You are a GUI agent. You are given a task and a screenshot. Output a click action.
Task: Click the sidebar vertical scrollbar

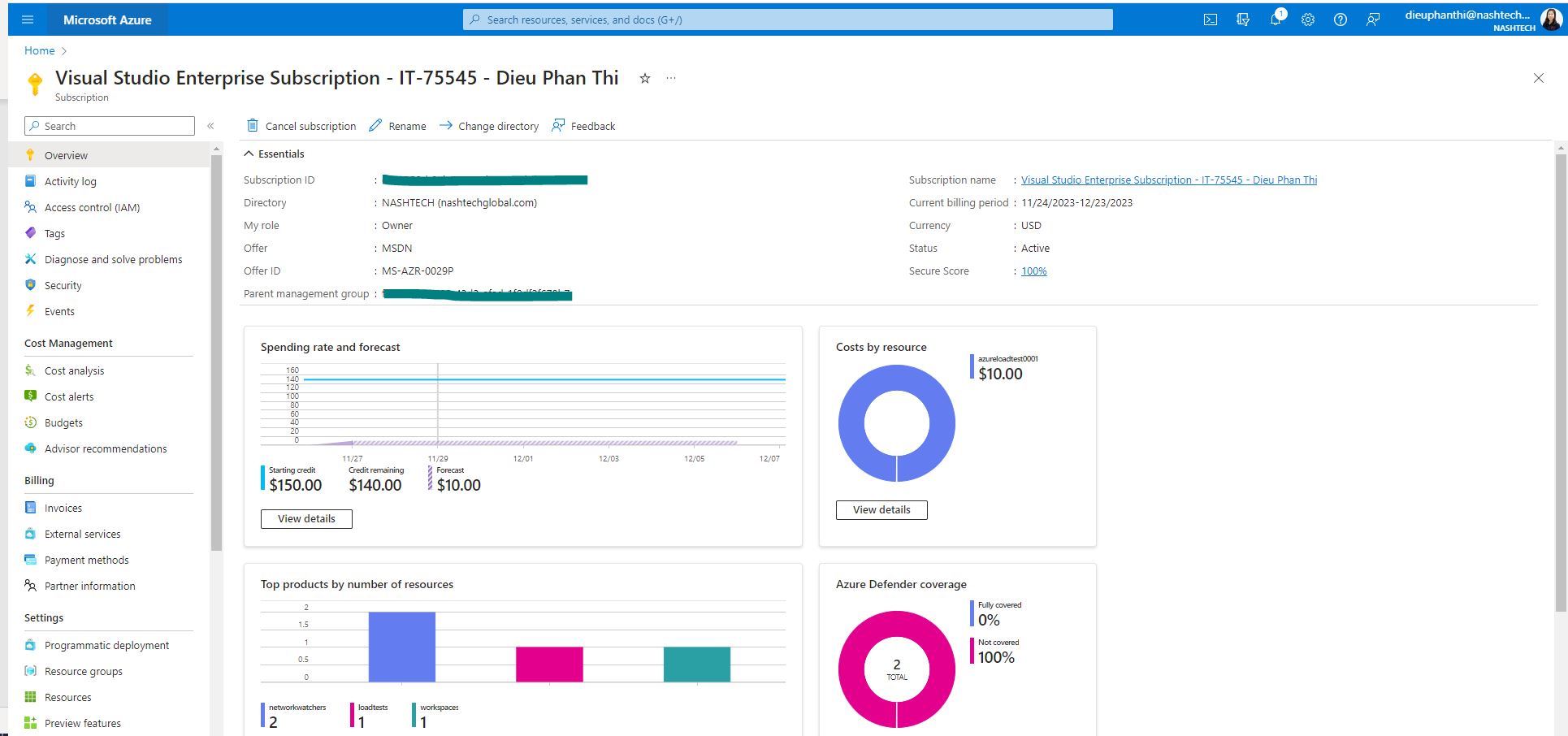216,353
